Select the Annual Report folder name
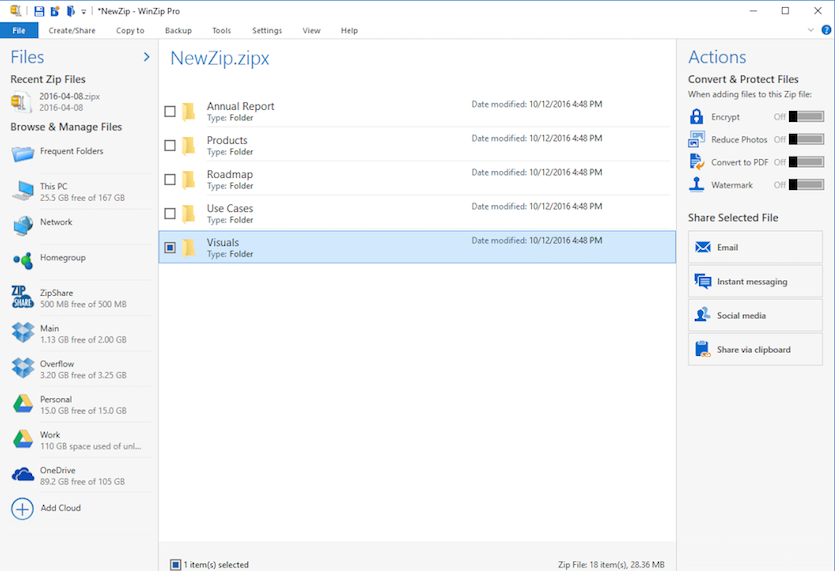 [x=240, y=106]
